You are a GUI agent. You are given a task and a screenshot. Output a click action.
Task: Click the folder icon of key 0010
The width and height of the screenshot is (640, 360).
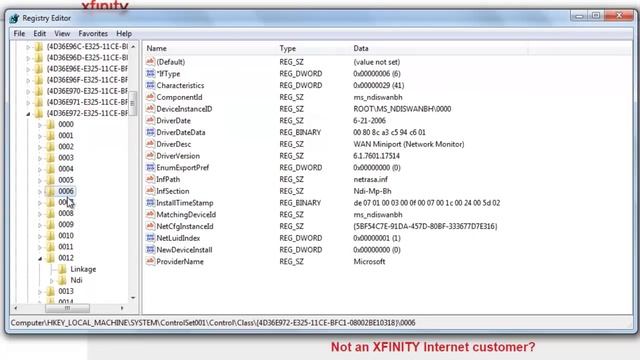pos(51,236)
